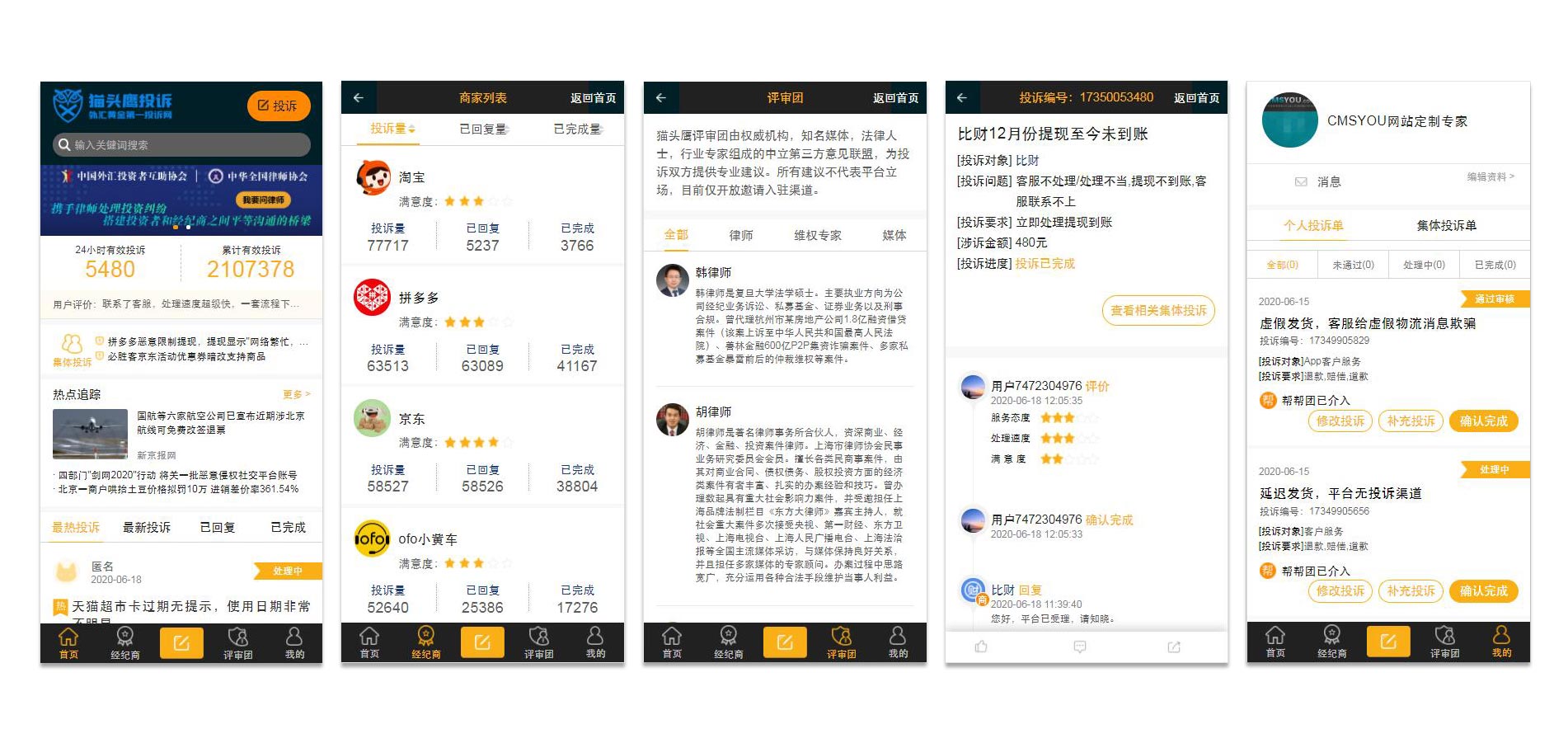Open 韩律师 profile photo
Viewport: 1568px width, 743px height.
(x=673, y=280)
